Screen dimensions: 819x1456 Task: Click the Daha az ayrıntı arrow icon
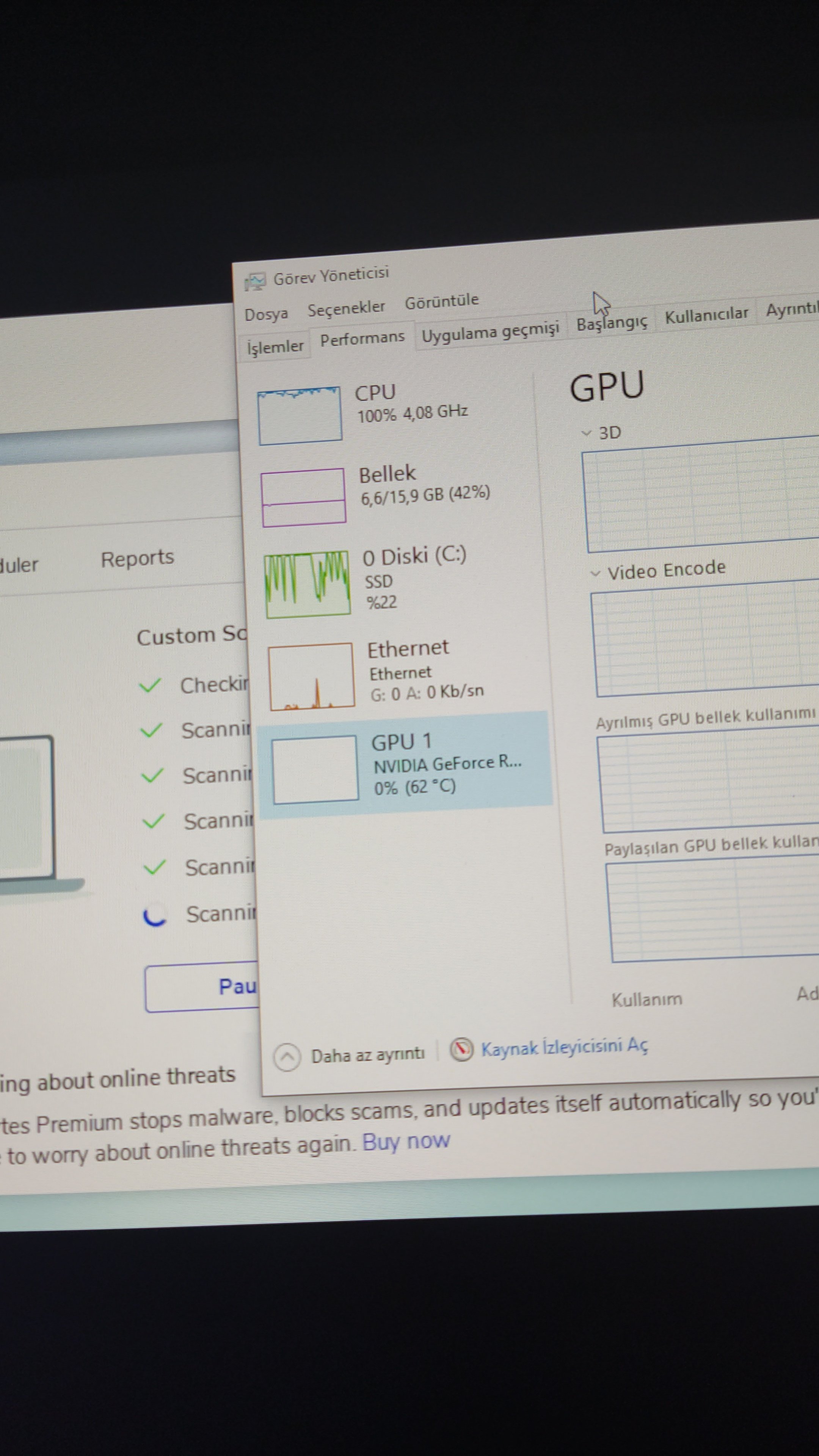click(287, 1056)
